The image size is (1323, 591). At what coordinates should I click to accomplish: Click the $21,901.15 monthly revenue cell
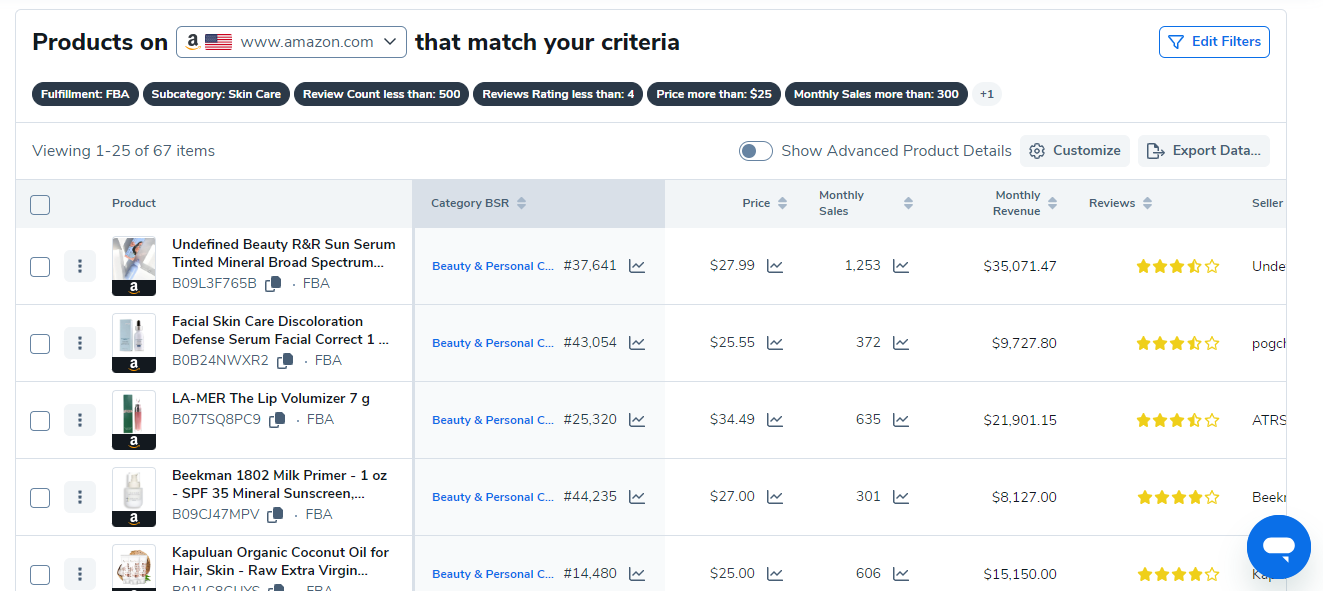click(x=1020, y=420)
